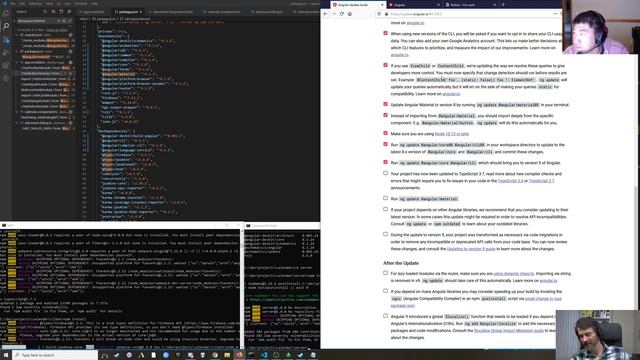Open Firefox from the Windows taskbar
The height and width of the screenshot is (360, 640).
(x=239, y=355)
